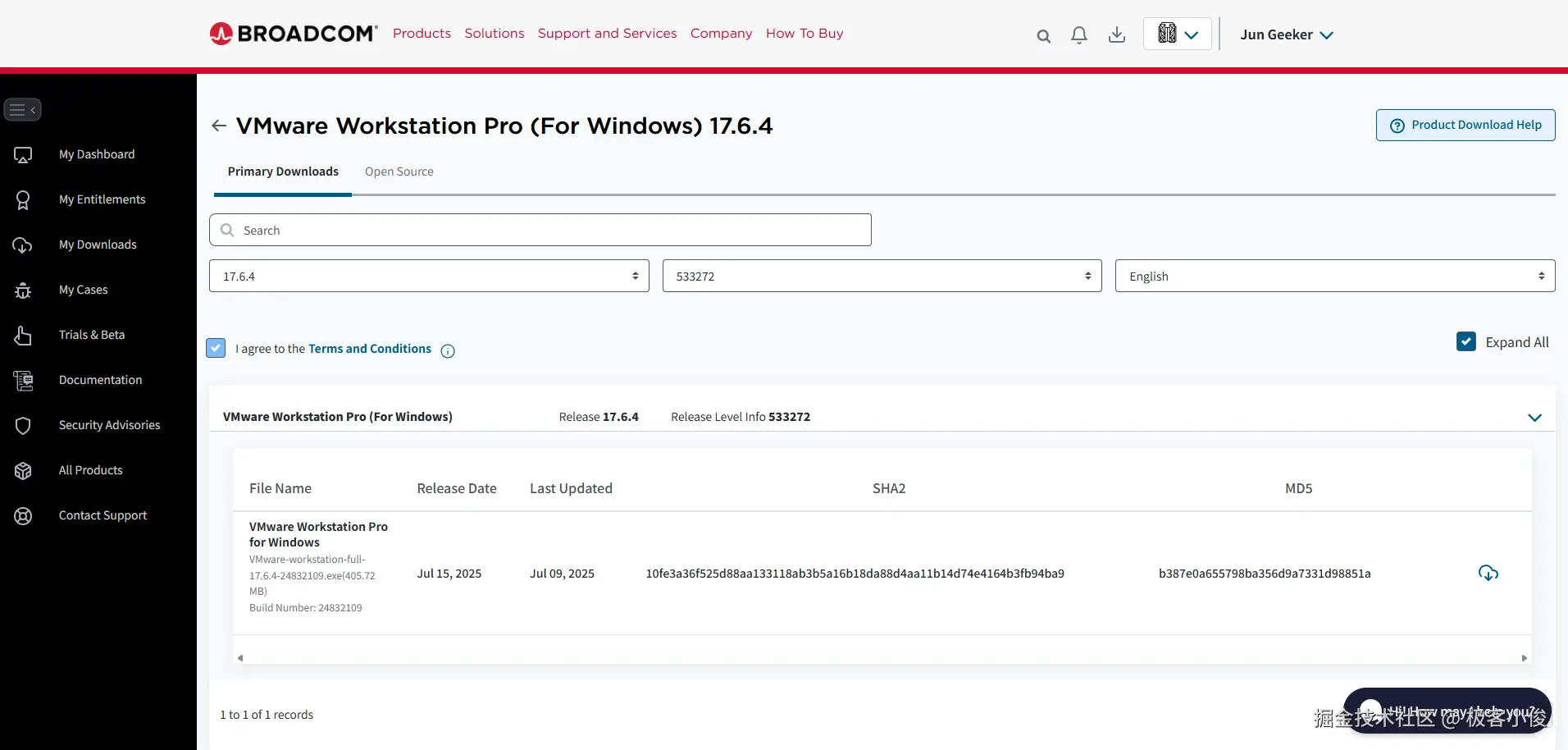Click the Trials & Beta icon
1568x750 pixels.
pyautogui.click(x=23, y=335)
